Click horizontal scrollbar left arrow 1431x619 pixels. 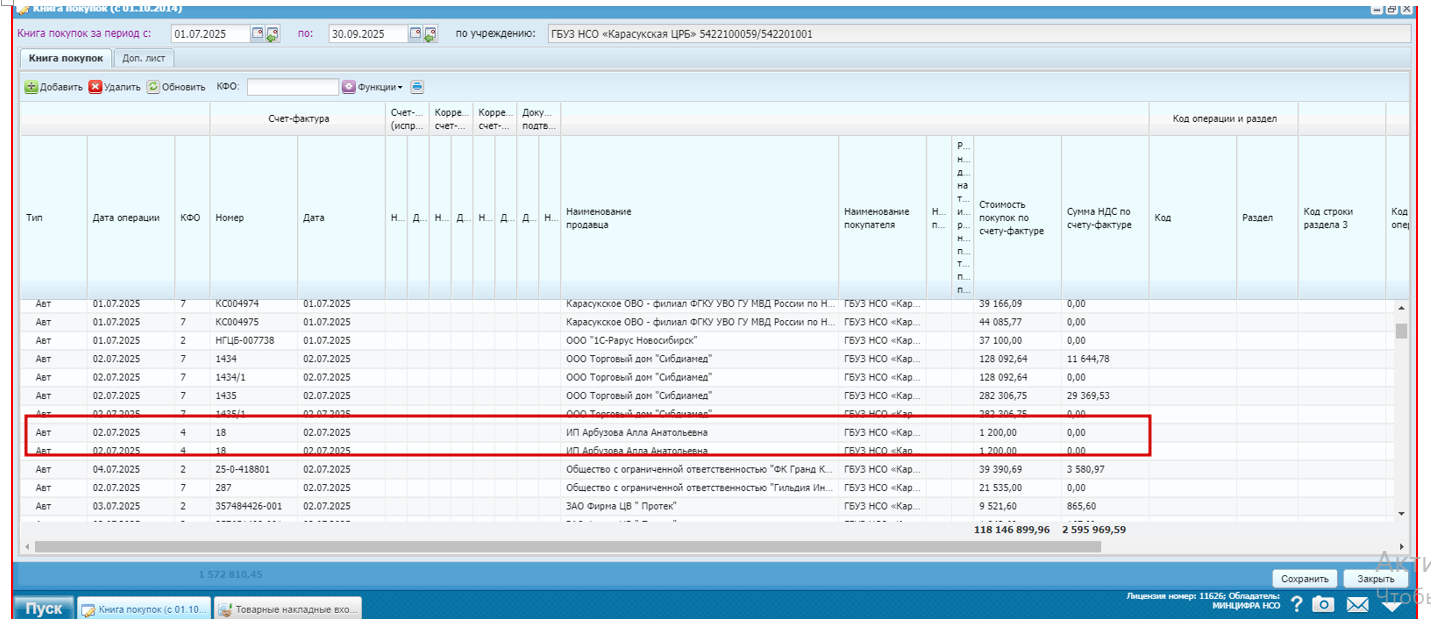tap(28, 547)
